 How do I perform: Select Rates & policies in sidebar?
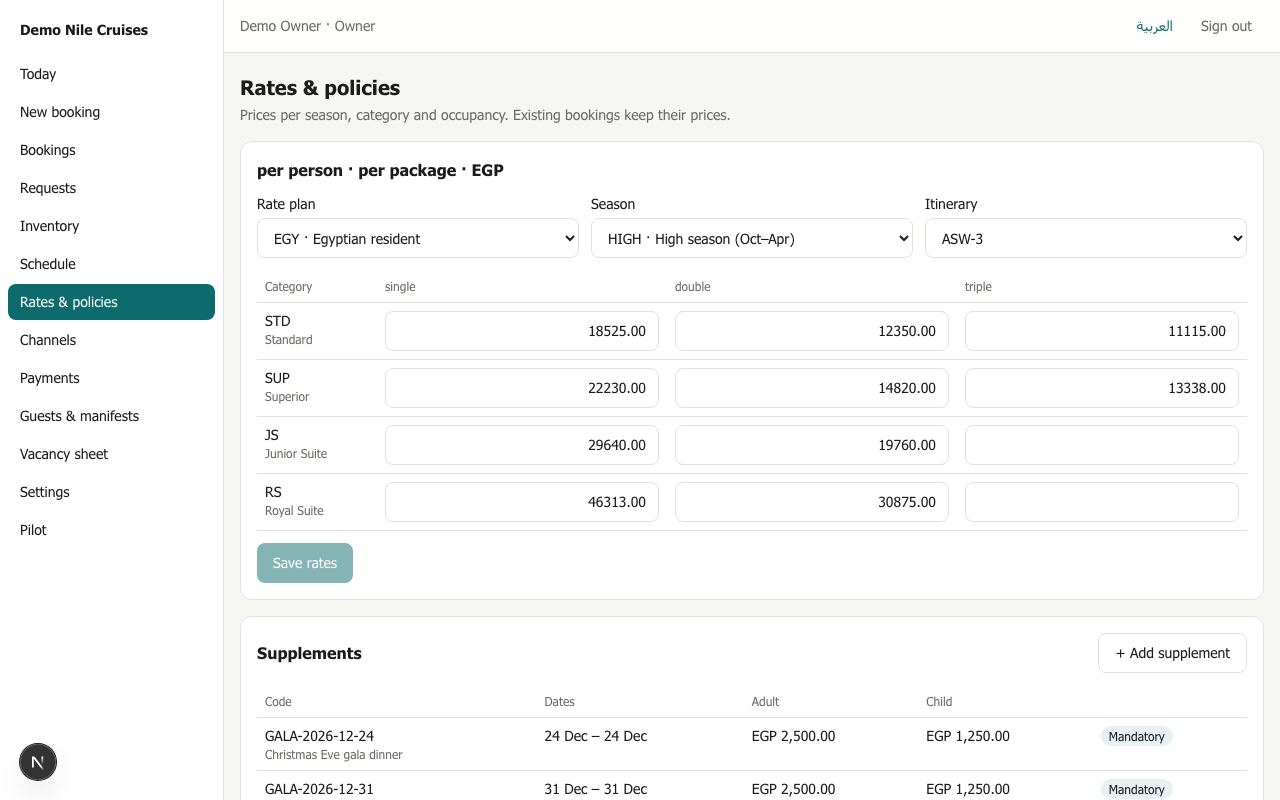[x=111, y=302]
